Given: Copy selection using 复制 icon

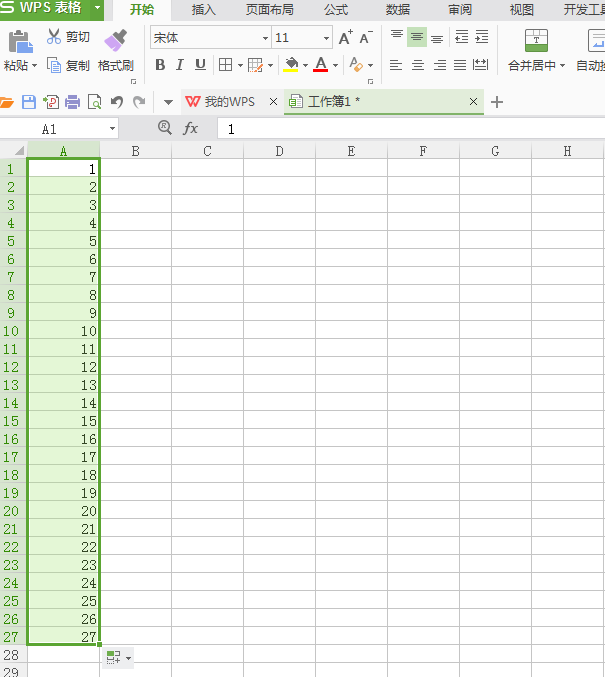Looking at the screenshot, I should [54, 66].
